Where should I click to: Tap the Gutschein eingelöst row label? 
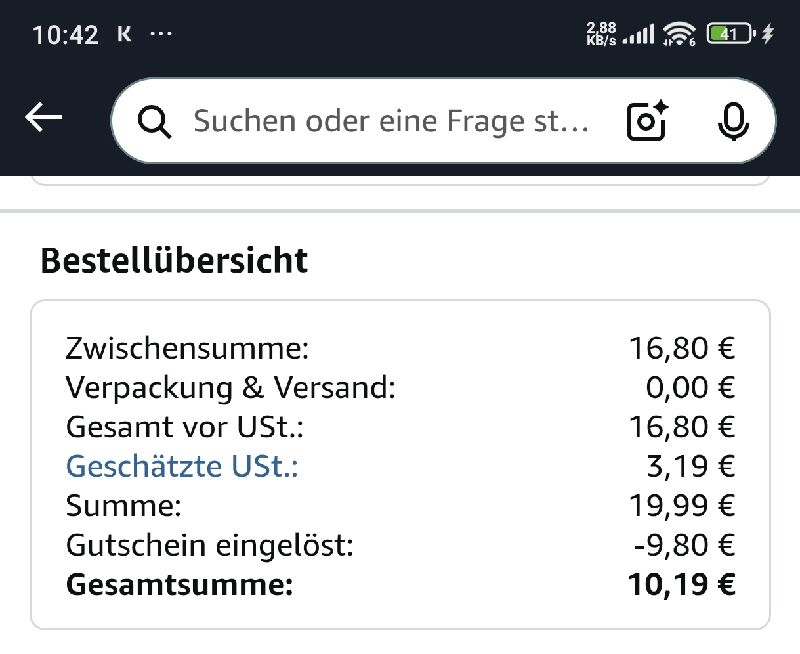point(210,545)
